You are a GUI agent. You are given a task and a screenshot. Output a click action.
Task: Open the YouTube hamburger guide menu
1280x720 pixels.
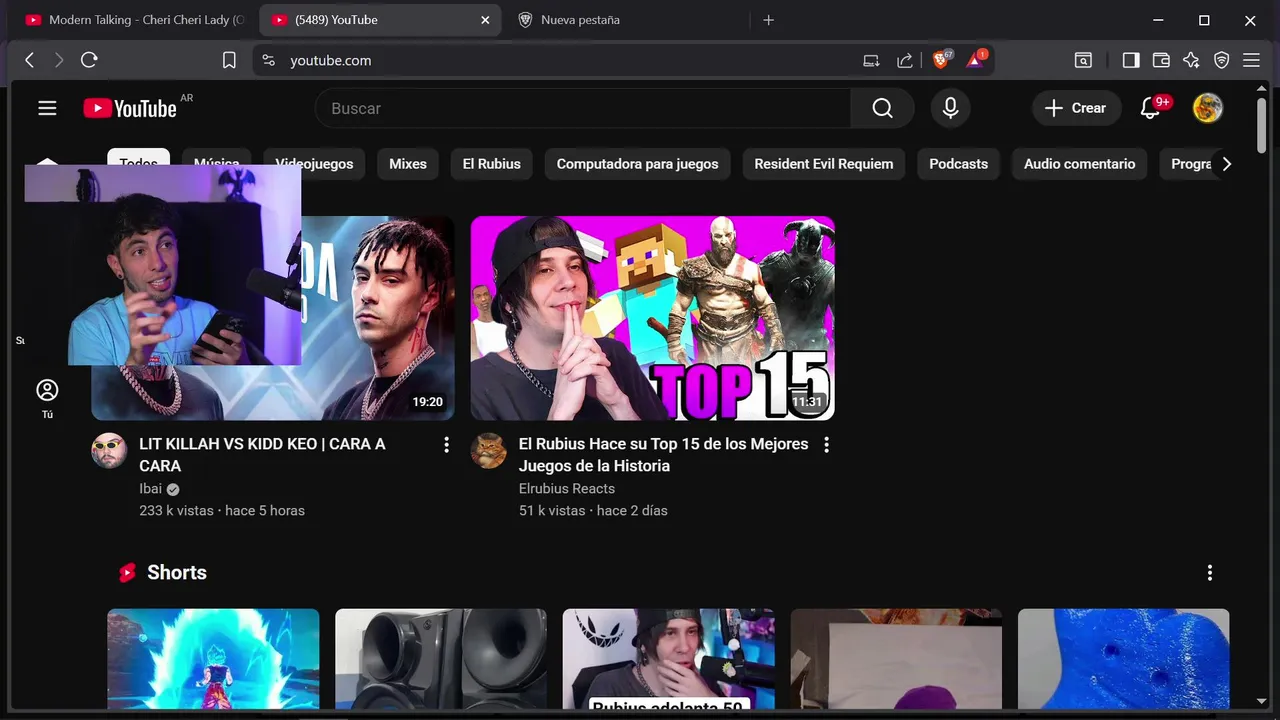point(47,108)
